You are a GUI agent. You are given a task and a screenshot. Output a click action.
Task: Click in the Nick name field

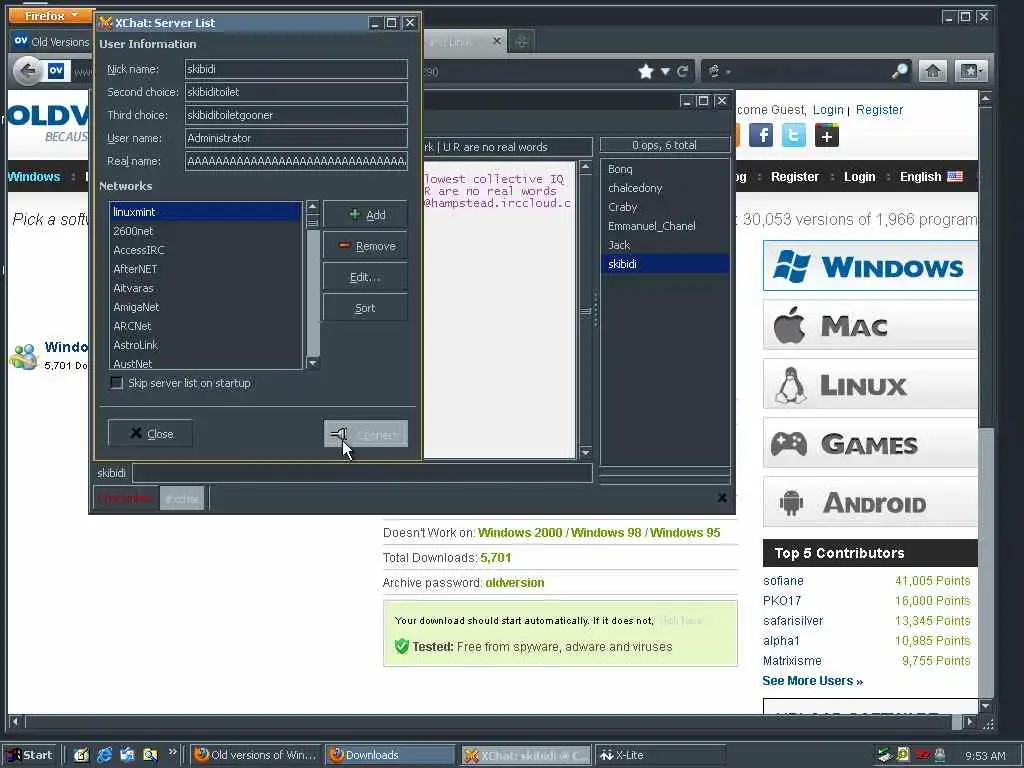pyautogui.click(x=296, y=69)
